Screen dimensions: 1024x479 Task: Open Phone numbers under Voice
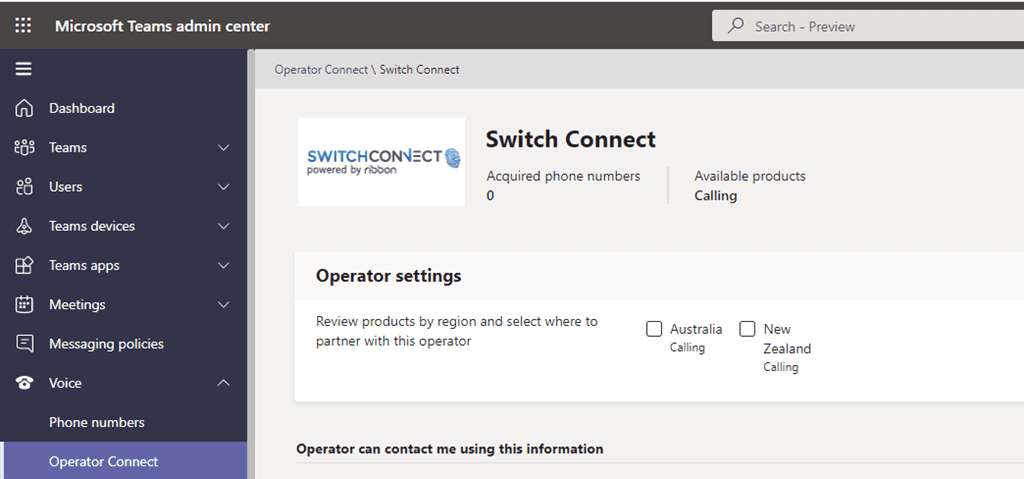coord(97,422)
